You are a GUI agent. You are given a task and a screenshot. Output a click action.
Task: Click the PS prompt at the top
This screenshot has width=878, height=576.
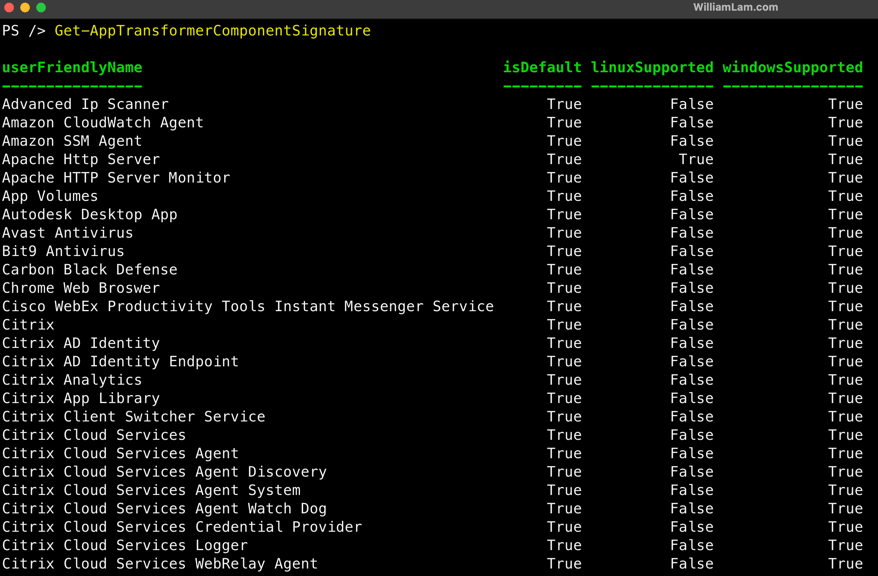click(11, 31)
